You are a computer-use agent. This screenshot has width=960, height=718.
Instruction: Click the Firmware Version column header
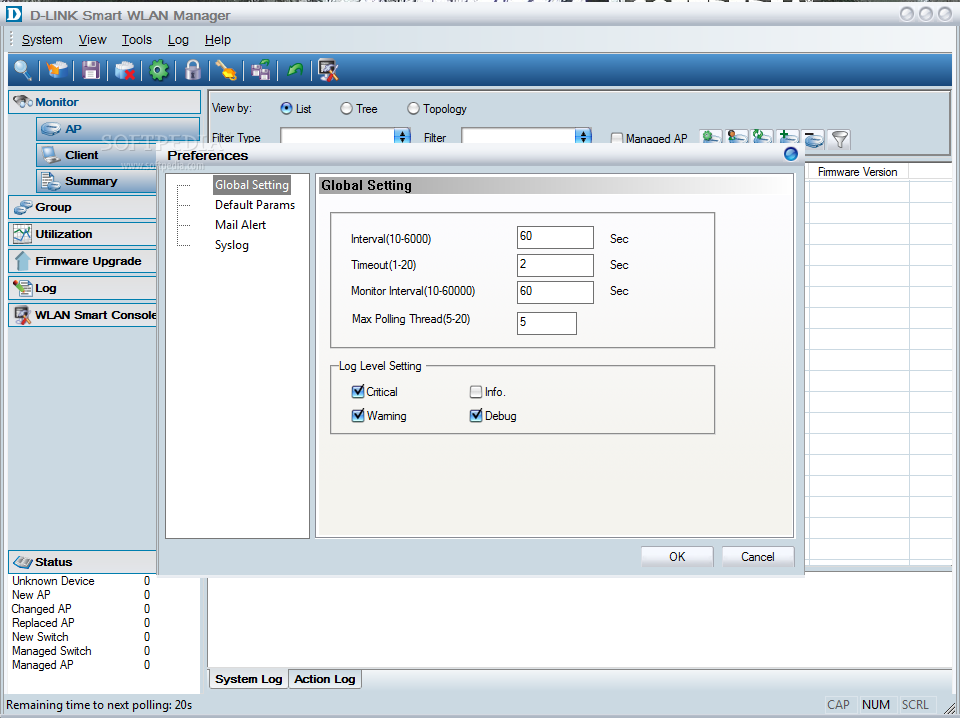[858, 172]
